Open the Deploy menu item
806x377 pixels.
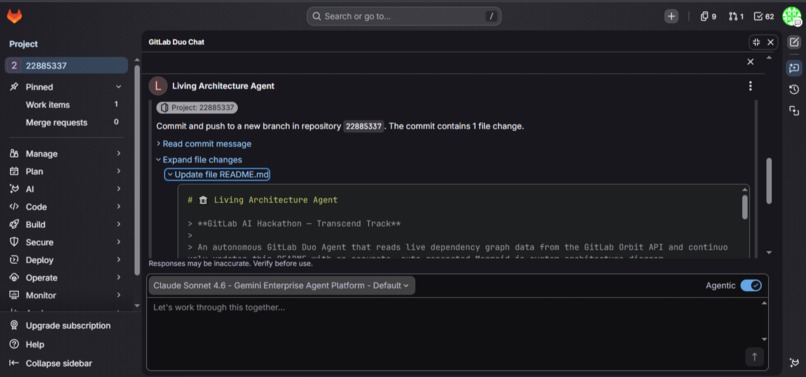66,260
